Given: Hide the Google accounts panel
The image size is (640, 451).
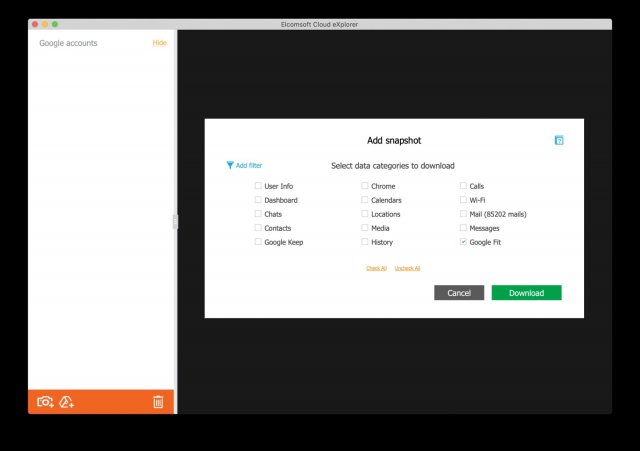Looking at the screenshot, I should coord(159,43).
